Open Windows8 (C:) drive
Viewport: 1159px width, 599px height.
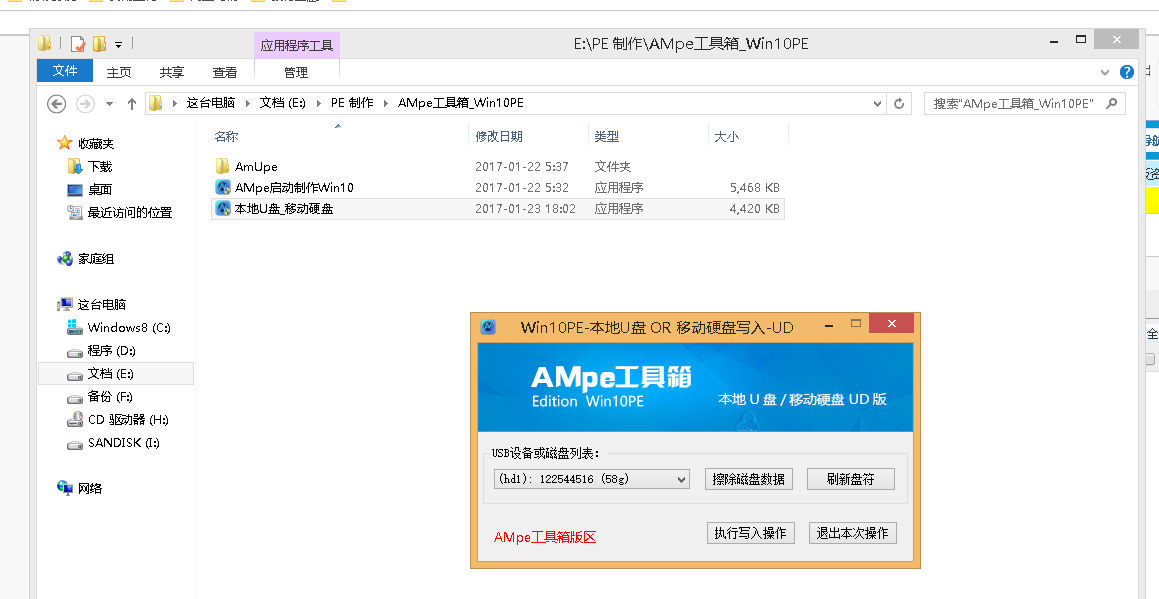tap(129, 328)
